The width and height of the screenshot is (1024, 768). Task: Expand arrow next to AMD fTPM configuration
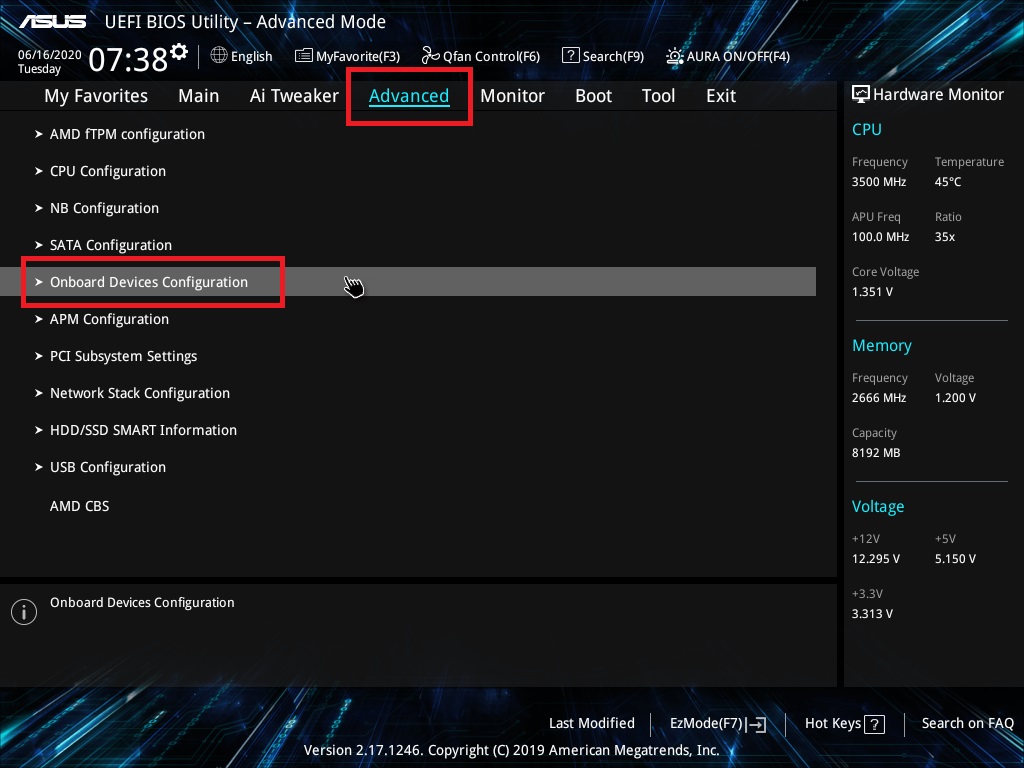(x=39, y=134)
